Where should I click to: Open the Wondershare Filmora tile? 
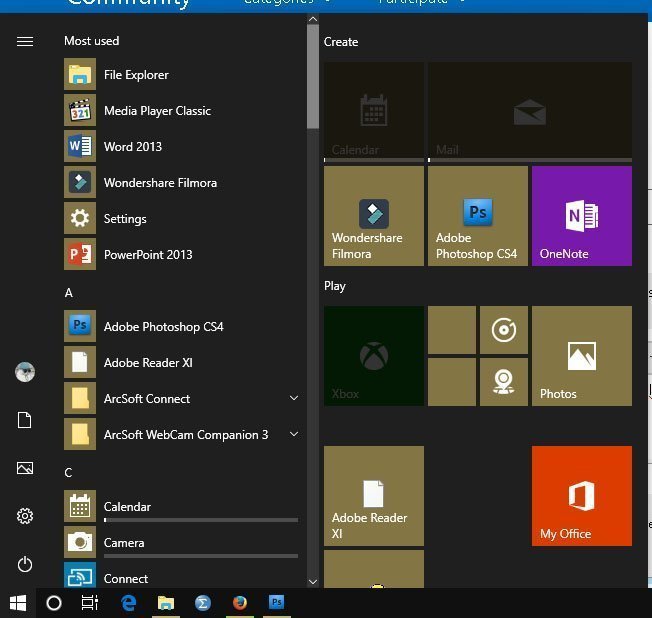point(374,216)
